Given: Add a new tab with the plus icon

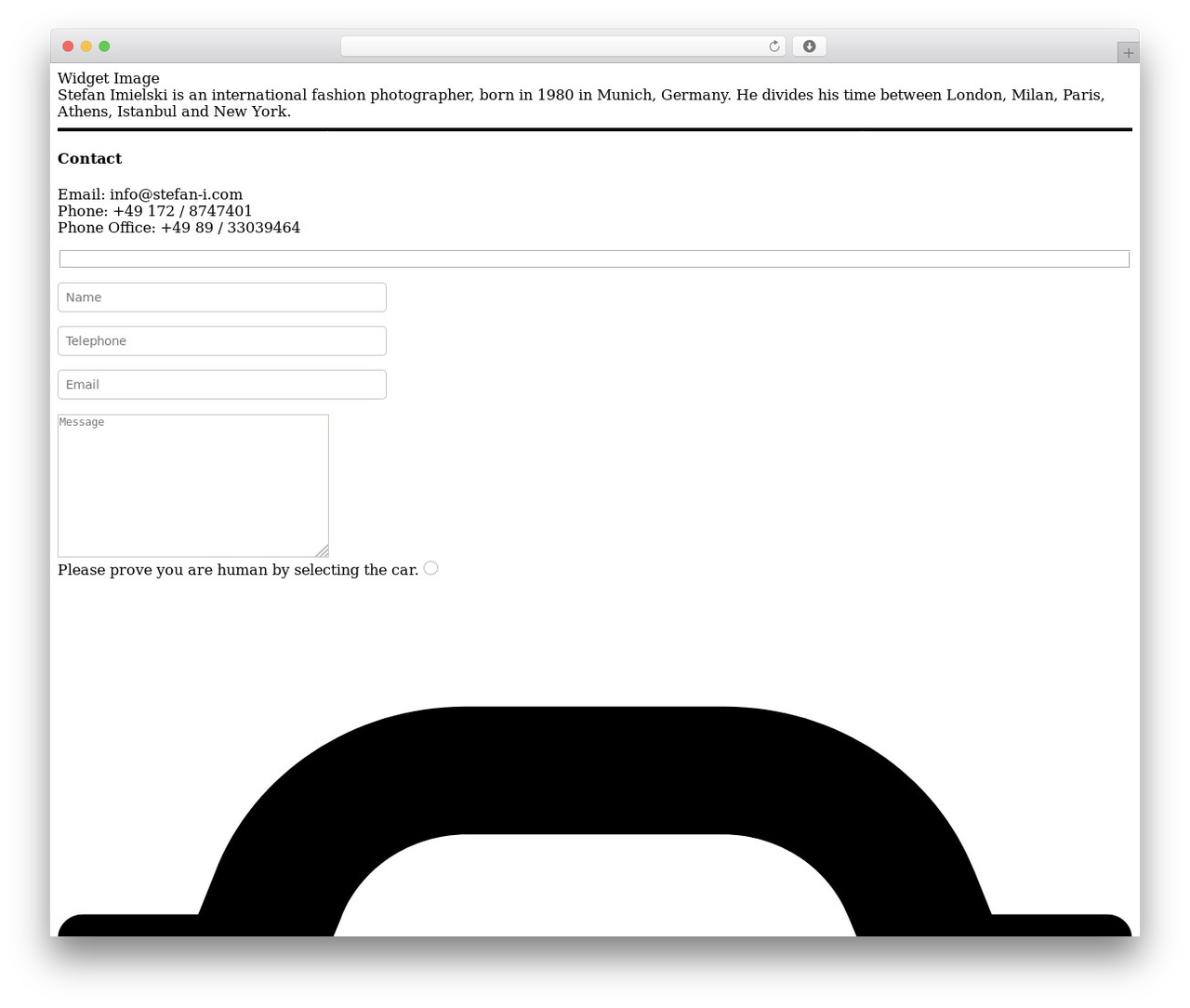Looking at the screenshot, I should point(1128,53).
